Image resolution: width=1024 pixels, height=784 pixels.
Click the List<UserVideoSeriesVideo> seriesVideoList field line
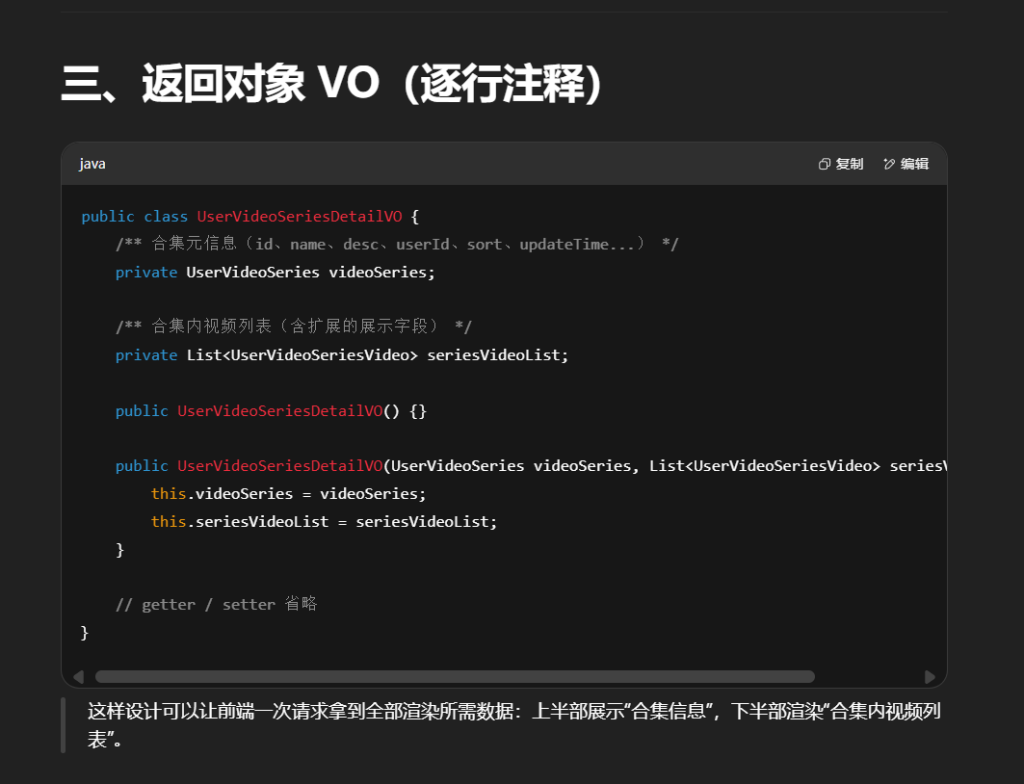coord(341,355)
